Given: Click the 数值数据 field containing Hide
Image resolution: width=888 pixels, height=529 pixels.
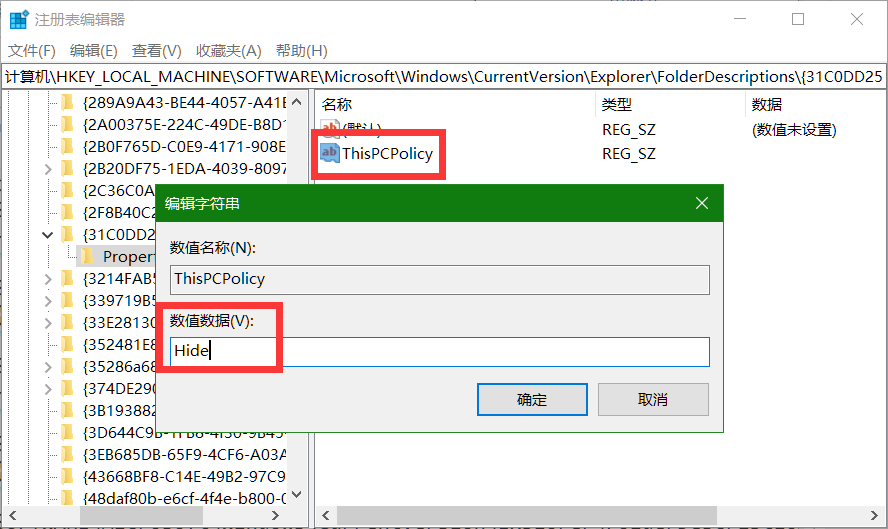Looking at the screenshot, I should 439,351.
